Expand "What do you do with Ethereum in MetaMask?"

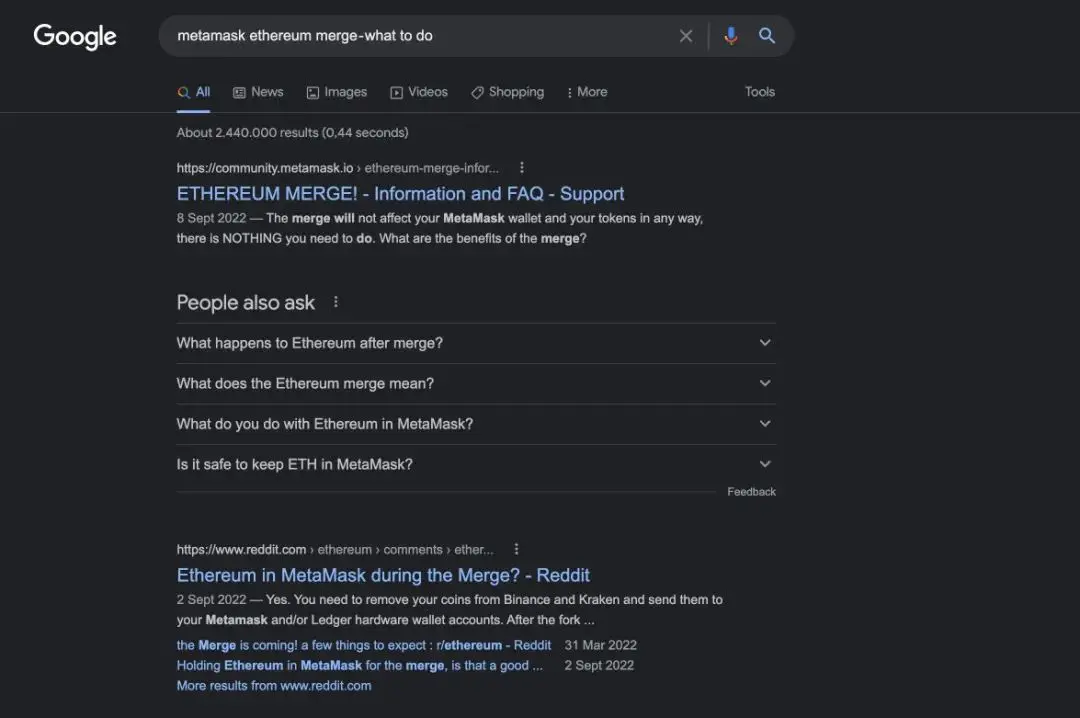coord(476,424)
